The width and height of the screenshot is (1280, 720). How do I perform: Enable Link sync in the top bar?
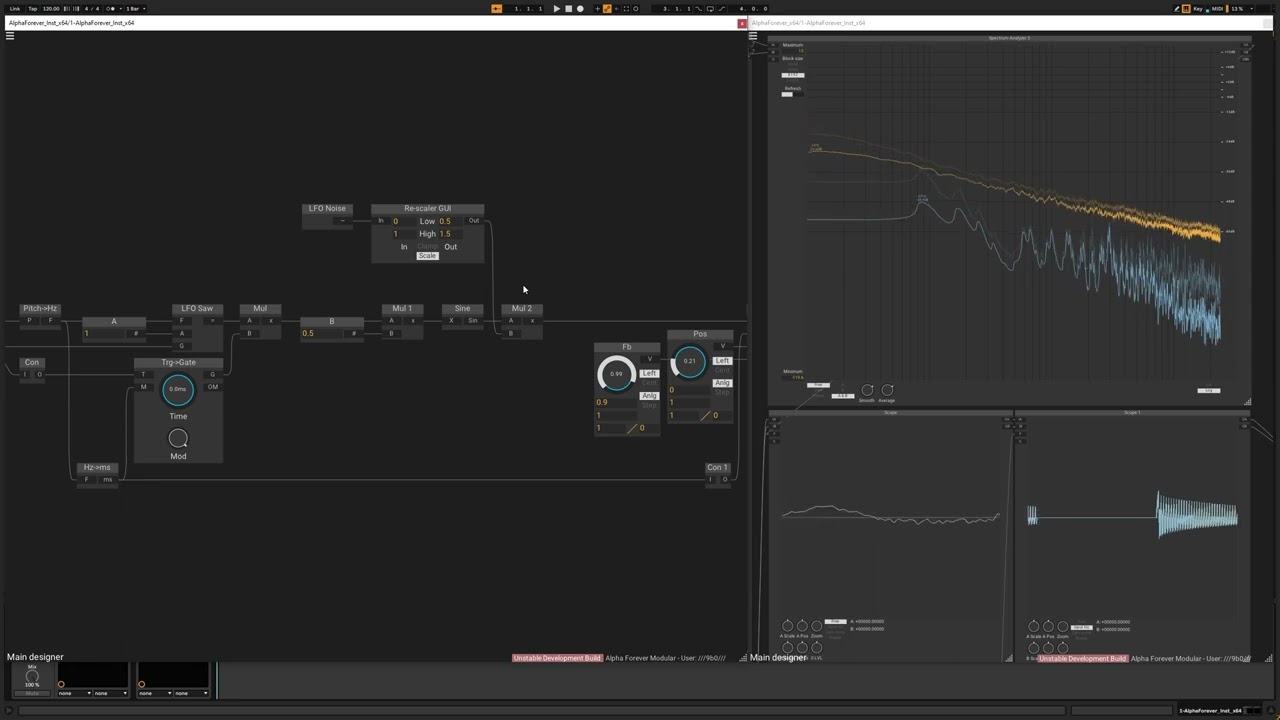tap(15, 8)
